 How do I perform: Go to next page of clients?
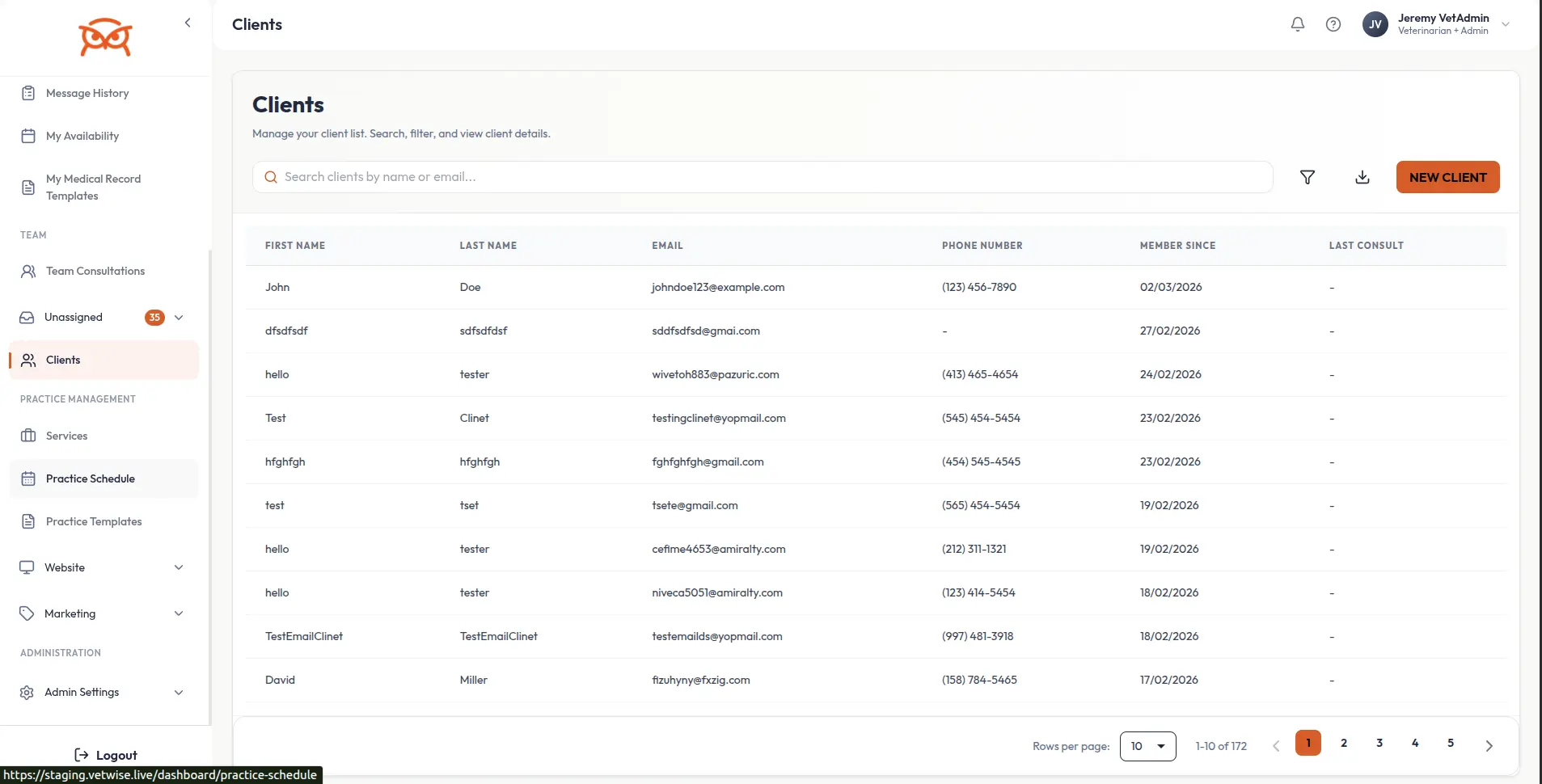tap(1489, 746)
